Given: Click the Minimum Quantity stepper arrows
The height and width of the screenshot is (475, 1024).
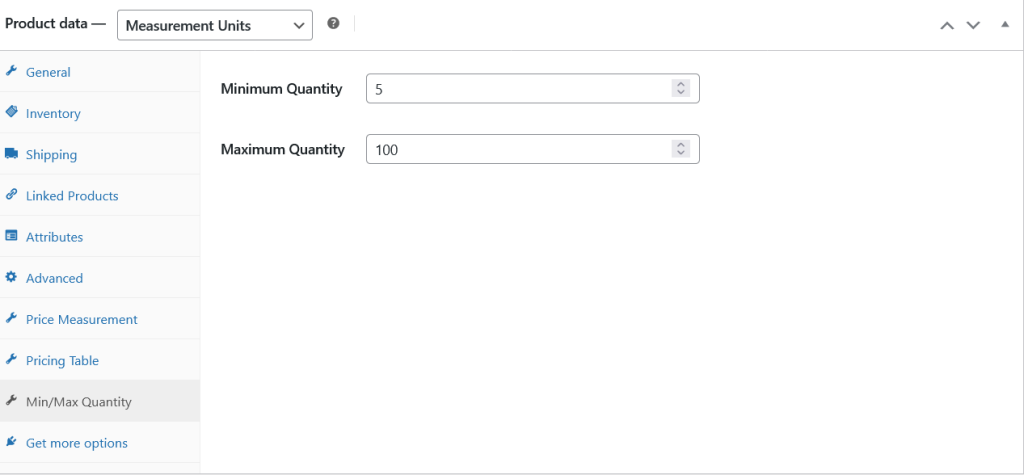Looking at the screenshot, I should [681, 89].
